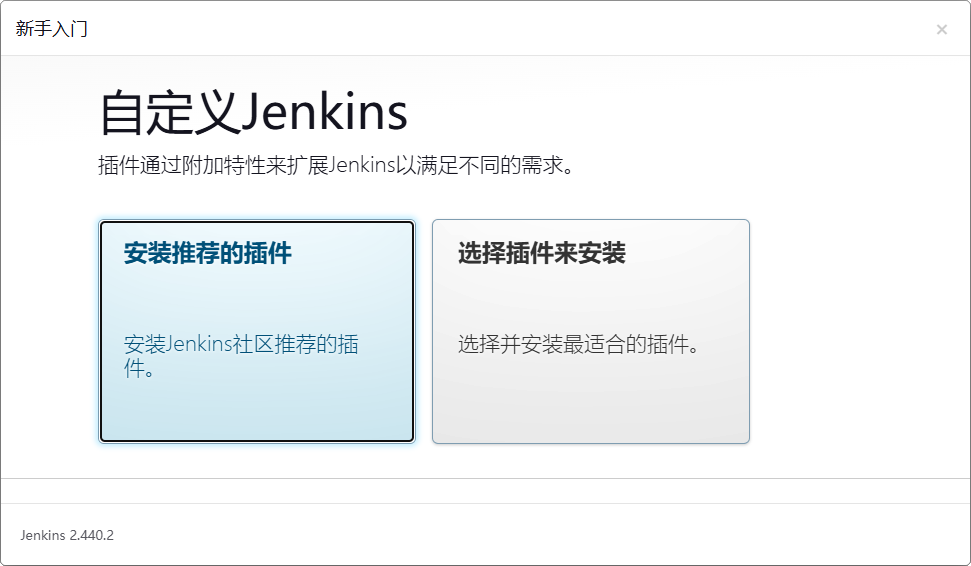Click the lower blank area of 选择插件来安装 card
The image size is (971, 566).
click(591, 406)
